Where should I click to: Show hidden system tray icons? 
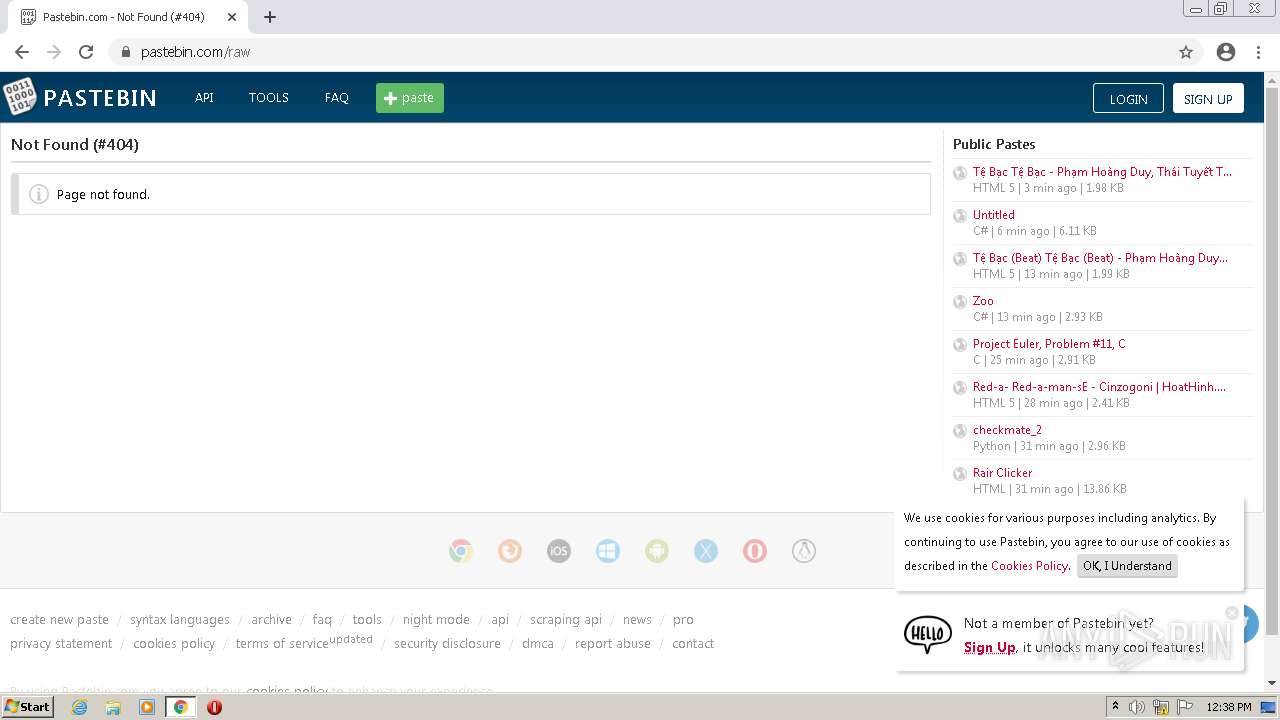point(1115,707)
